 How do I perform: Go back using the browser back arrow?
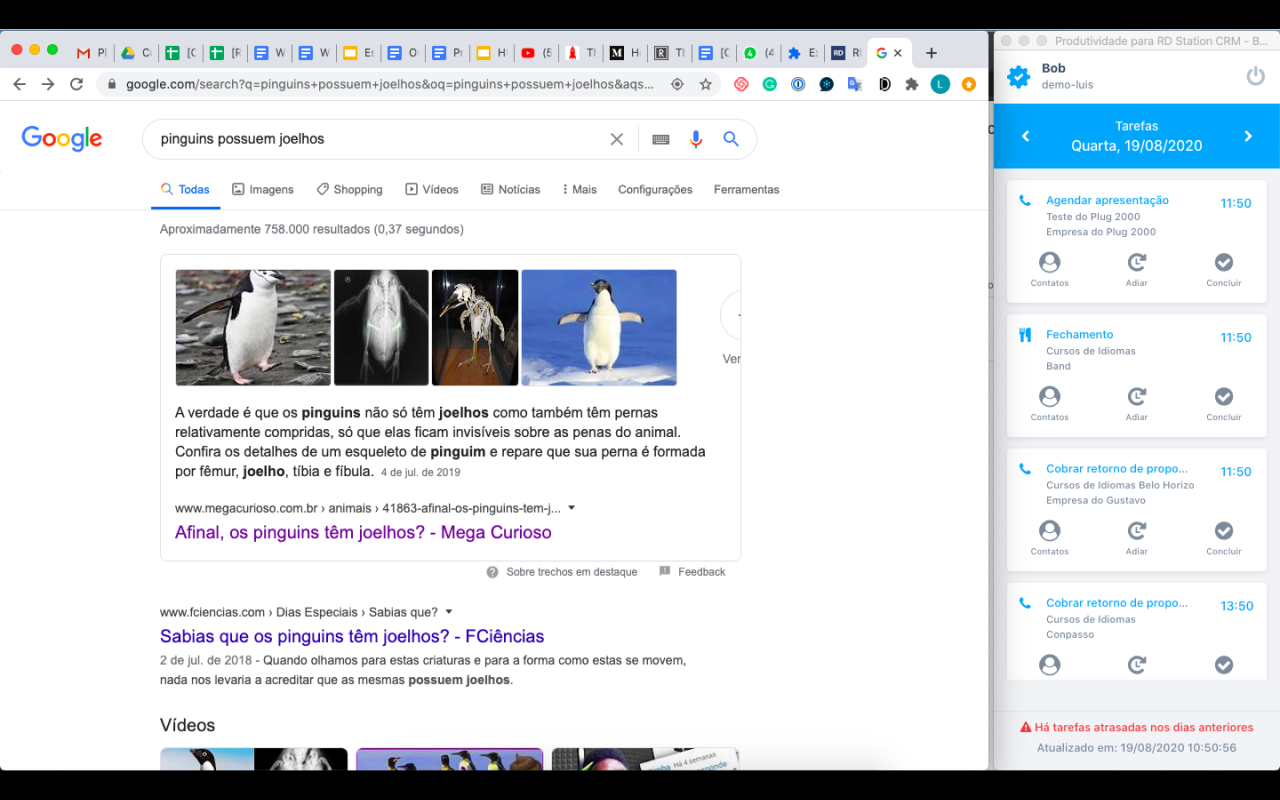20,84
